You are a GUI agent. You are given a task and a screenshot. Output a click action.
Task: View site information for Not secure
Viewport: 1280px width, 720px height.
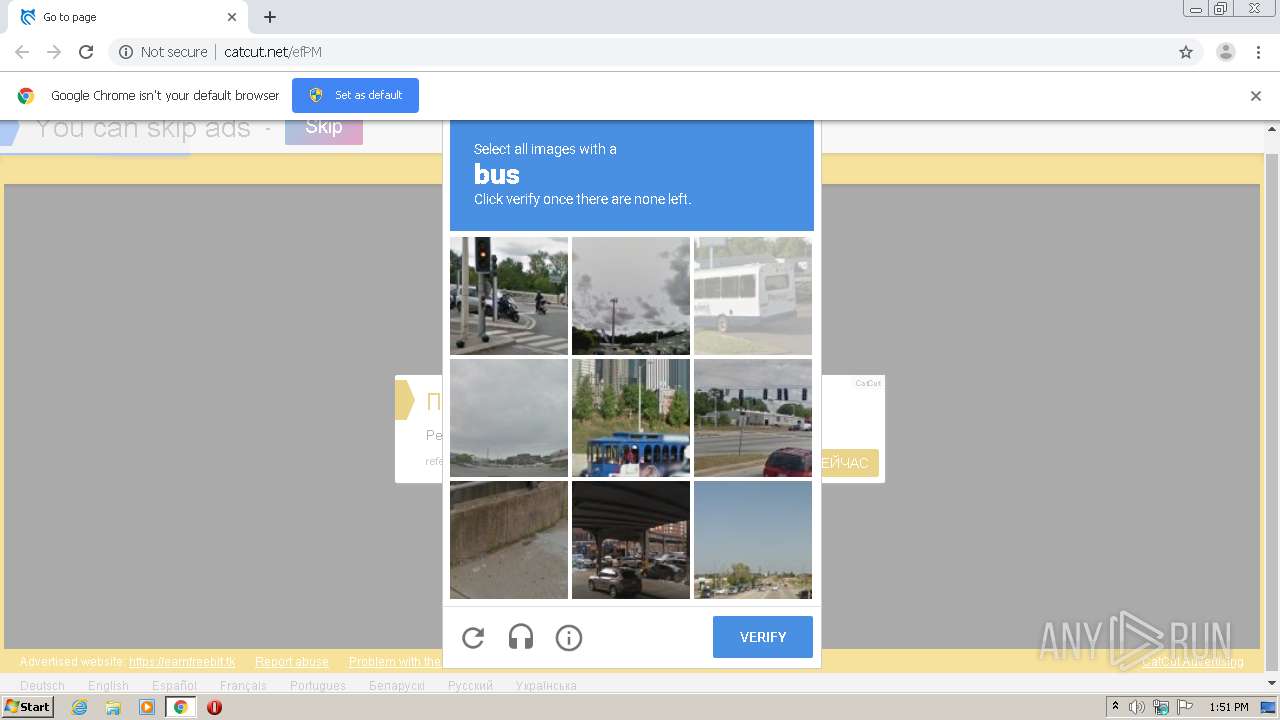(x=163, y=52)
